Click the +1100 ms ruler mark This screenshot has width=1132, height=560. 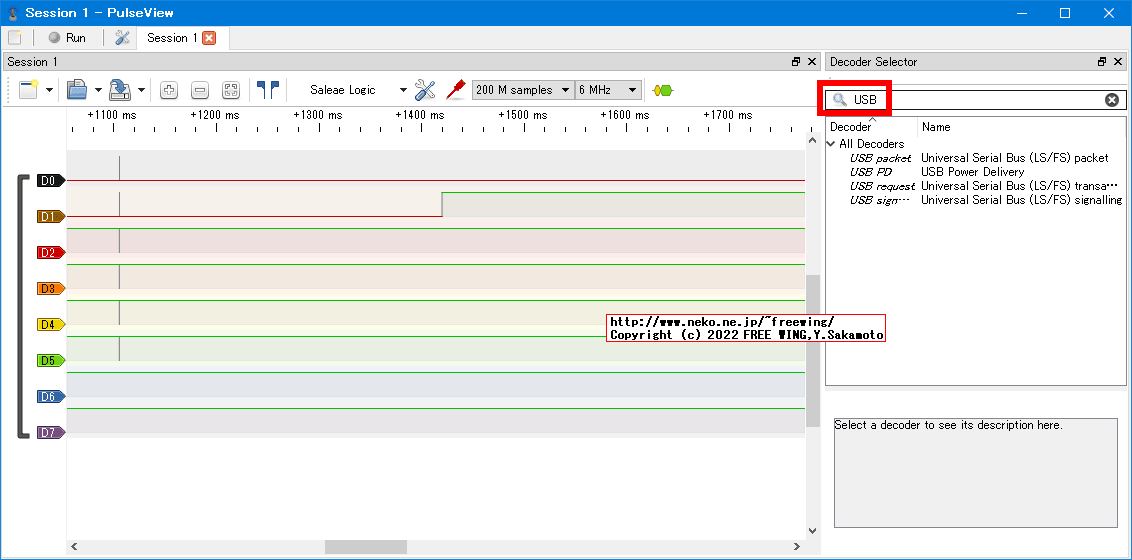pos(112,115)
